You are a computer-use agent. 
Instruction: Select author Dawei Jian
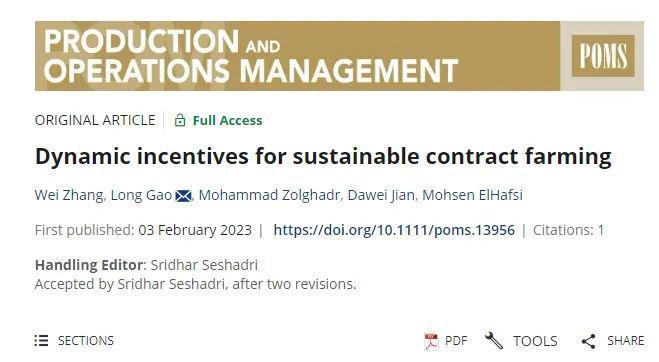(x=381, y=195)
